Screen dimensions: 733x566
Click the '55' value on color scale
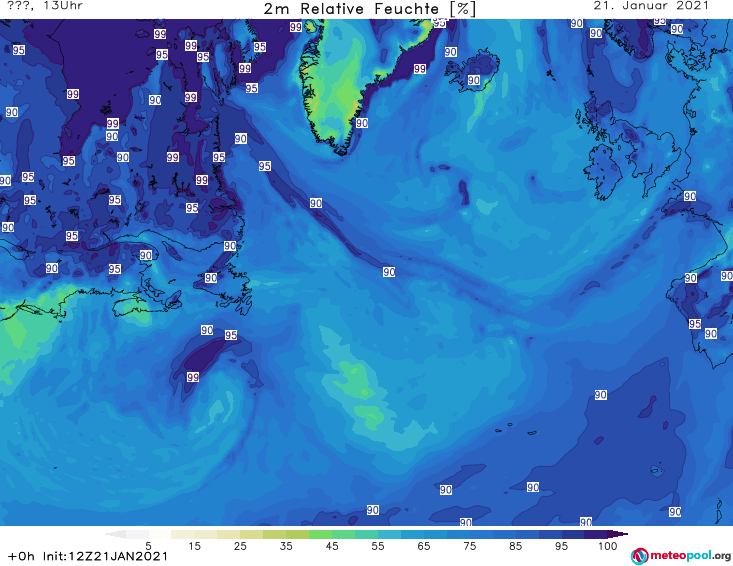click(377, 546)
